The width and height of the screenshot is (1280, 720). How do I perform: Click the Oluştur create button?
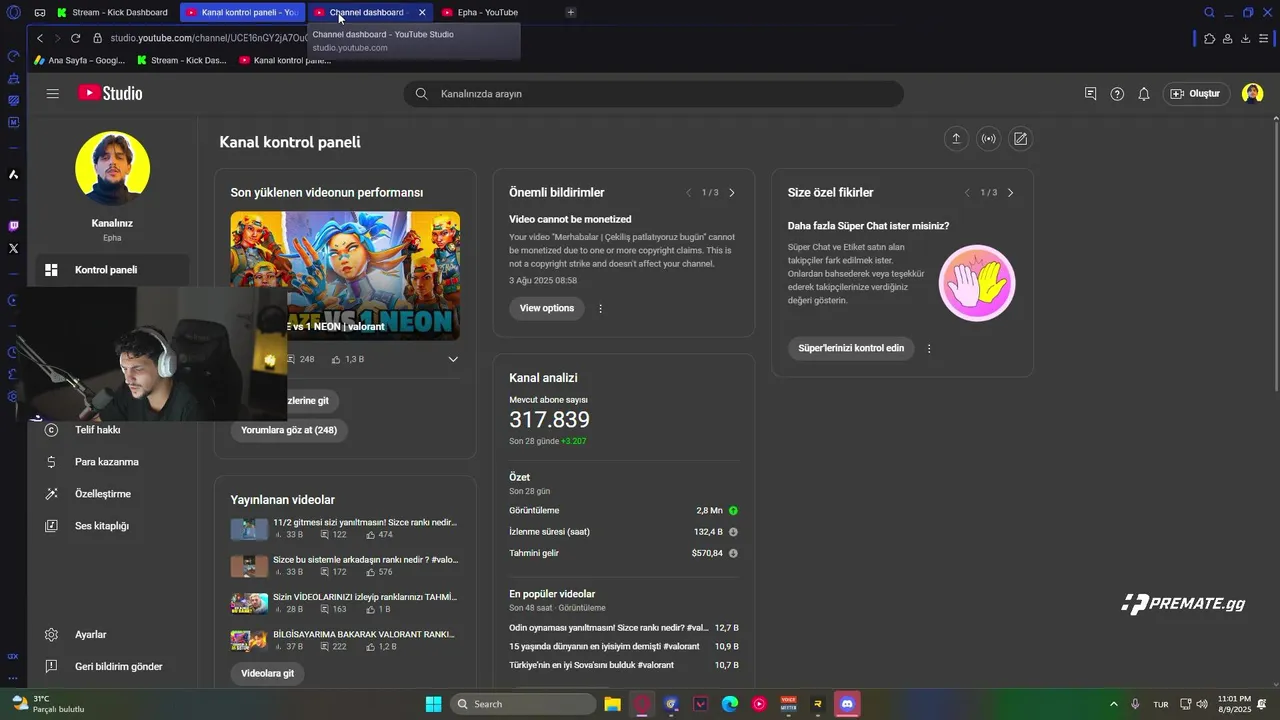(1195, 93)
